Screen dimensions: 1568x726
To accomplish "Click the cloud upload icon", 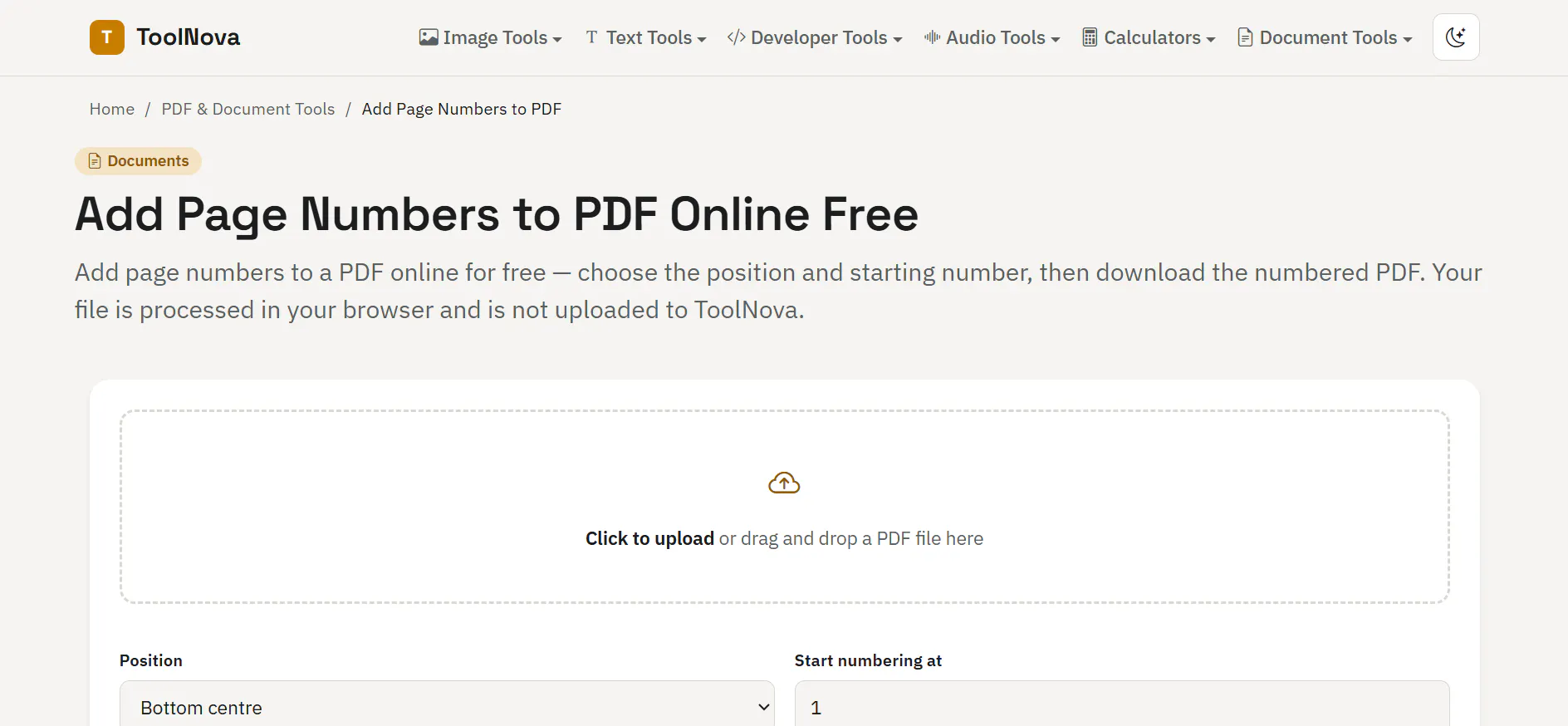I will [784, 483].
